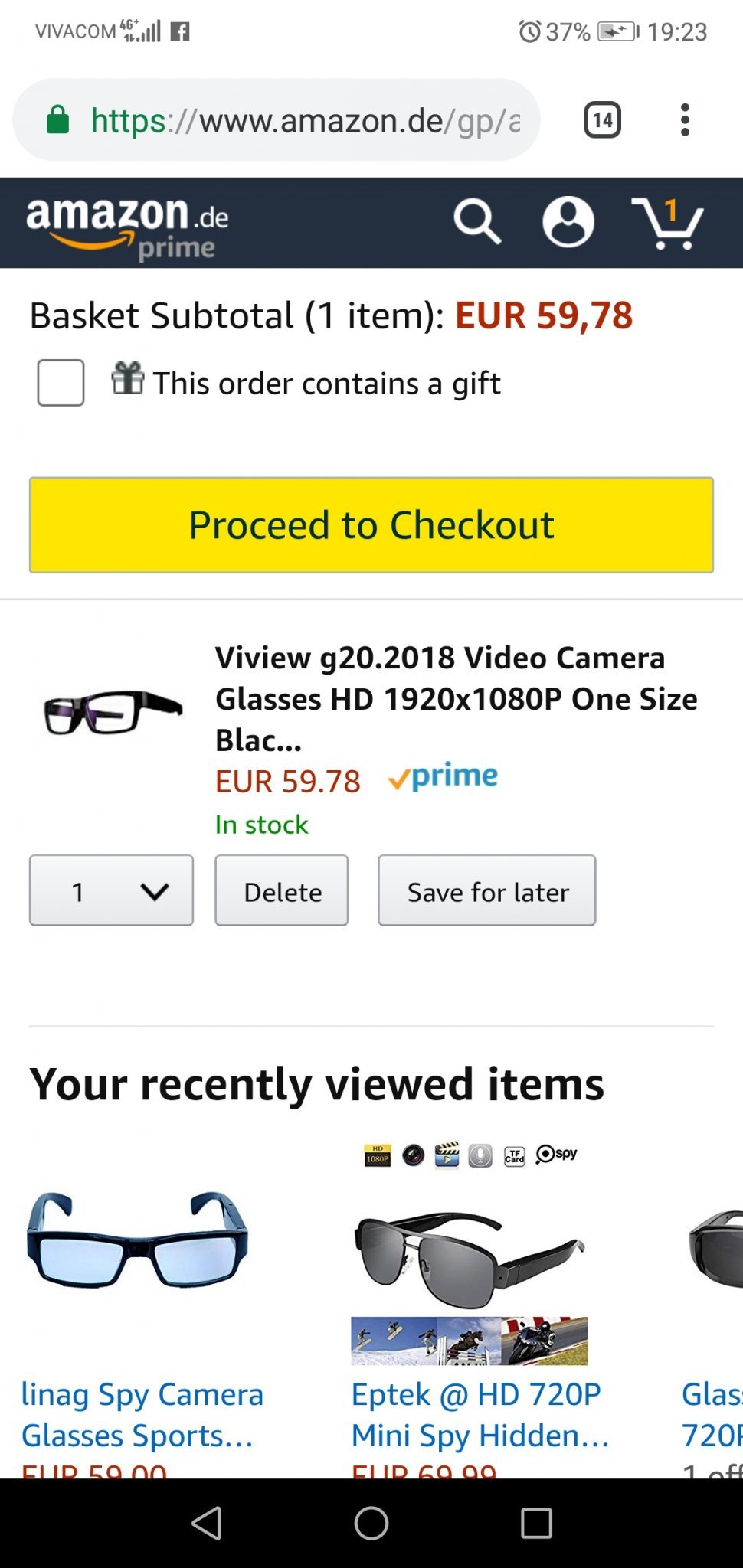Tap the browser address bar URL

[x=306, y=120]
